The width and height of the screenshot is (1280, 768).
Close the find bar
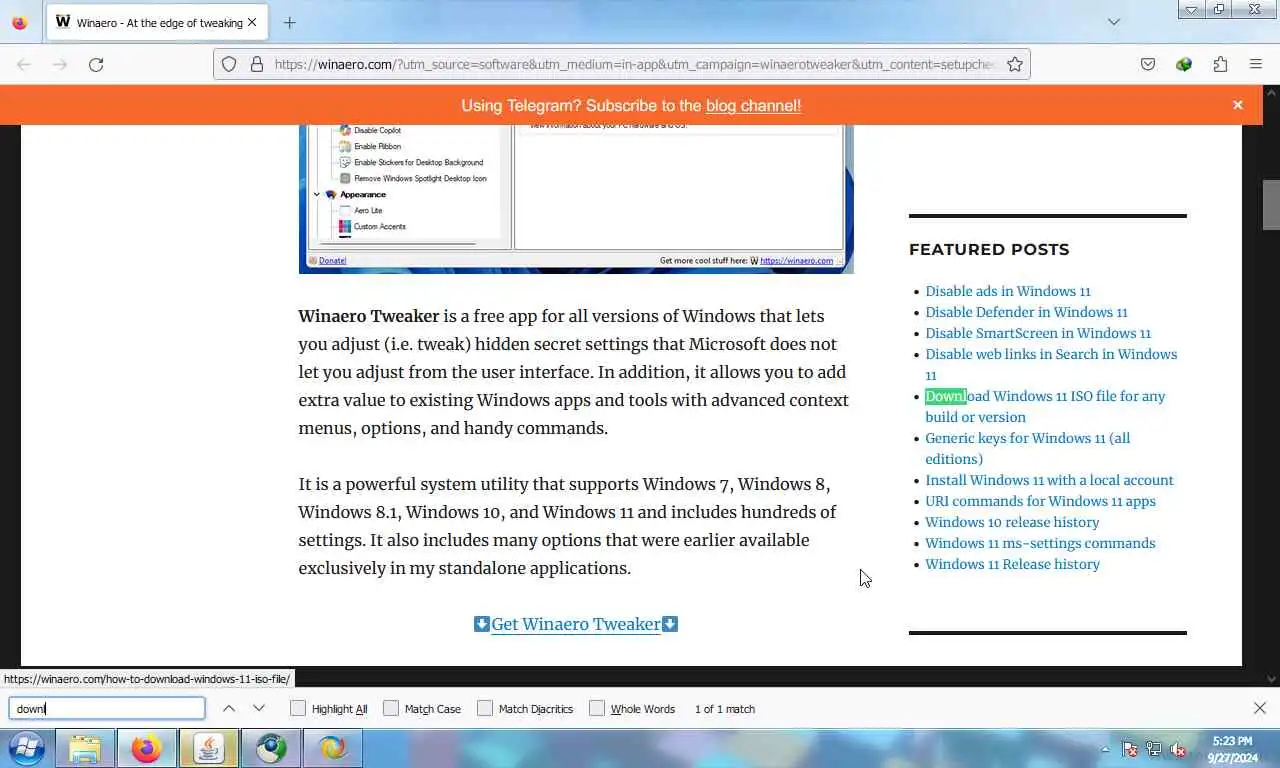(x=1260, y=708)
